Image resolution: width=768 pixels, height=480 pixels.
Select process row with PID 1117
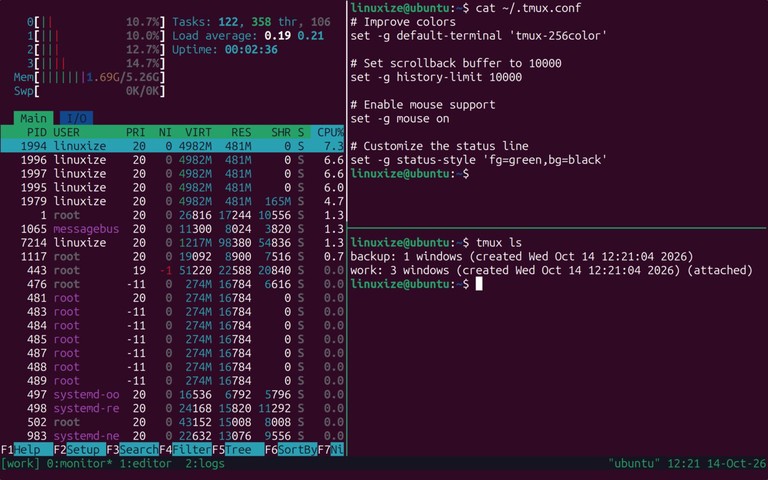click(172, 256)
